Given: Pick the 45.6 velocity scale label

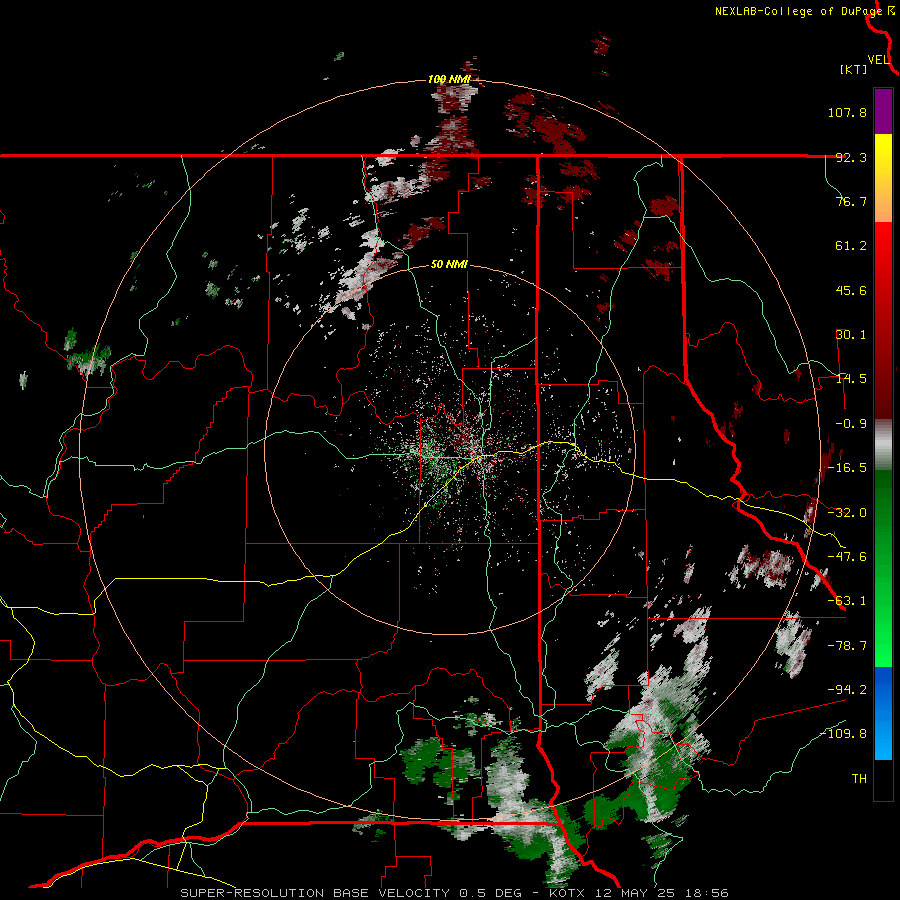Looking at the screenshot, I should (x=851, y=290).
